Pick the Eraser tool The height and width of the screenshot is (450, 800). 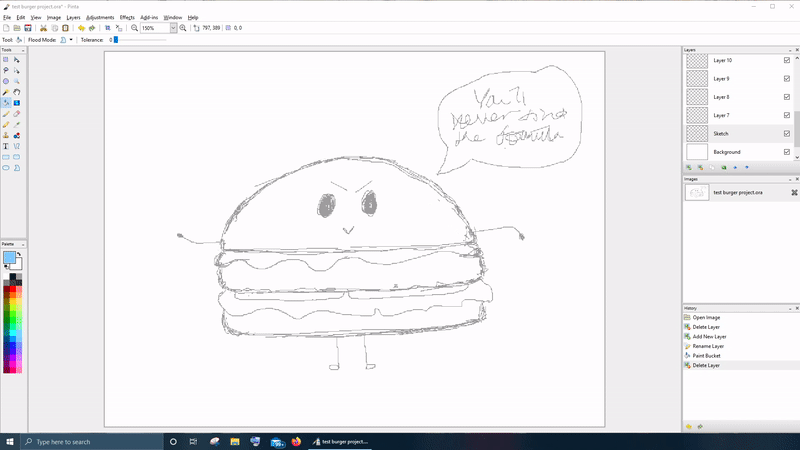(x=17, y=114)
